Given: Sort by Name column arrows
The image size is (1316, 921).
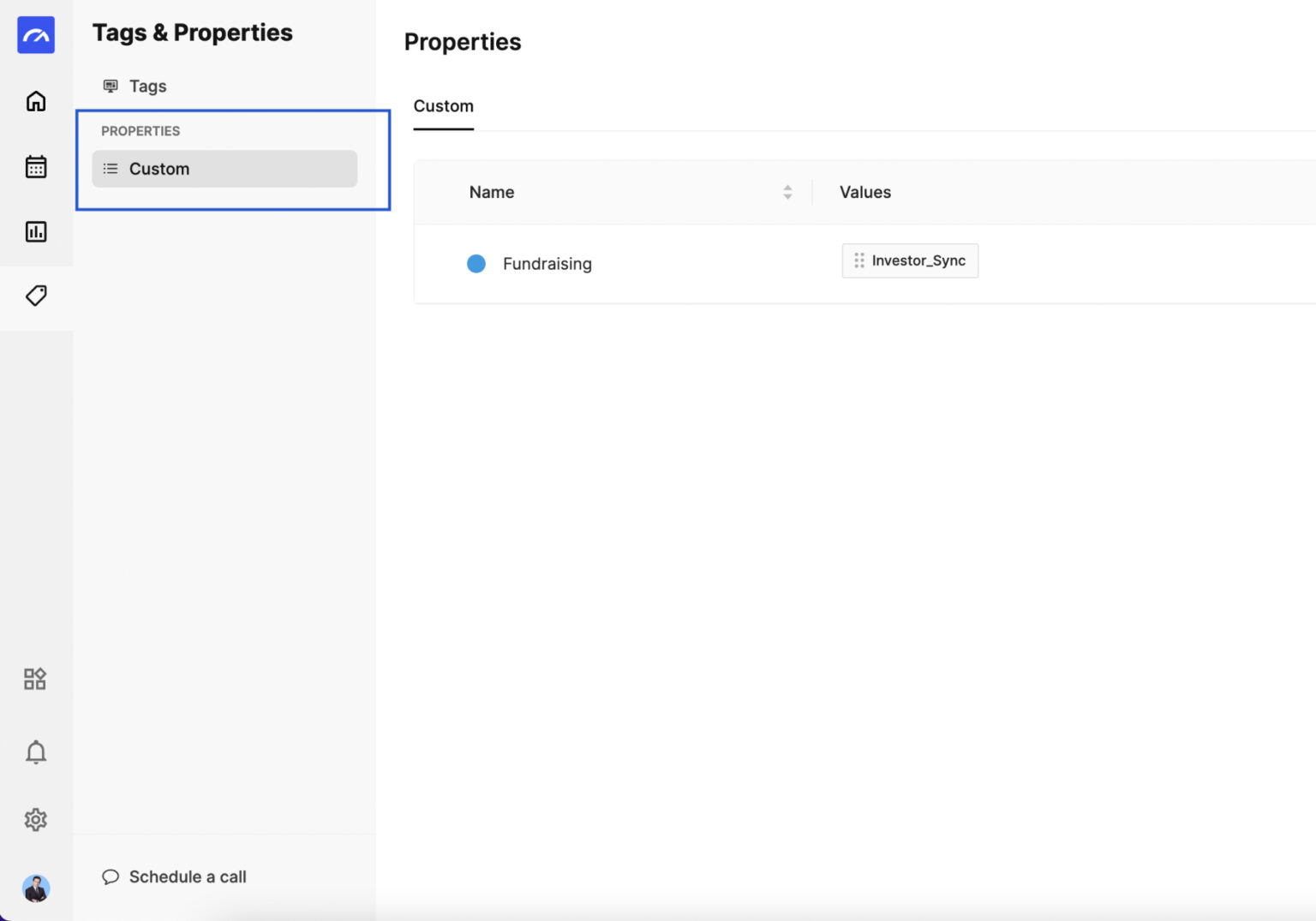Looking at the screenshot, I should tap(787, 193).
